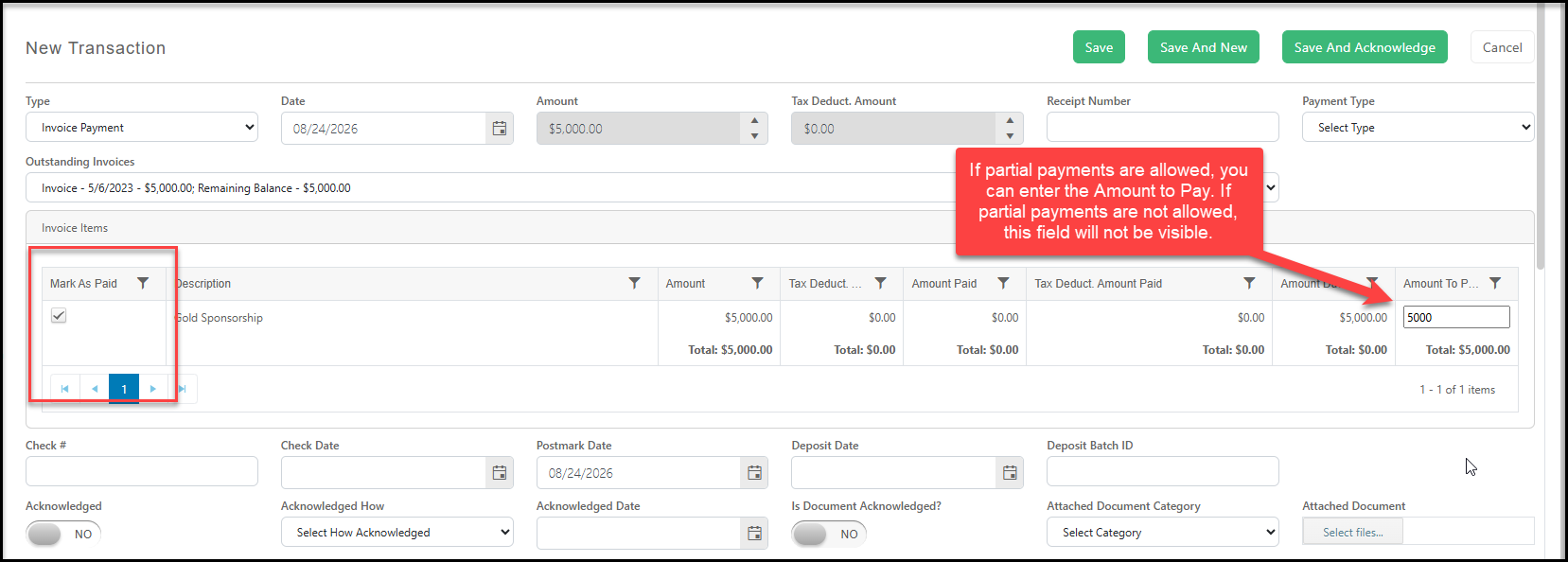The width and height of the screenshot is (1568, 562).
Task: Click the Deposit Batch ID field
Action: coord(1163,472)
